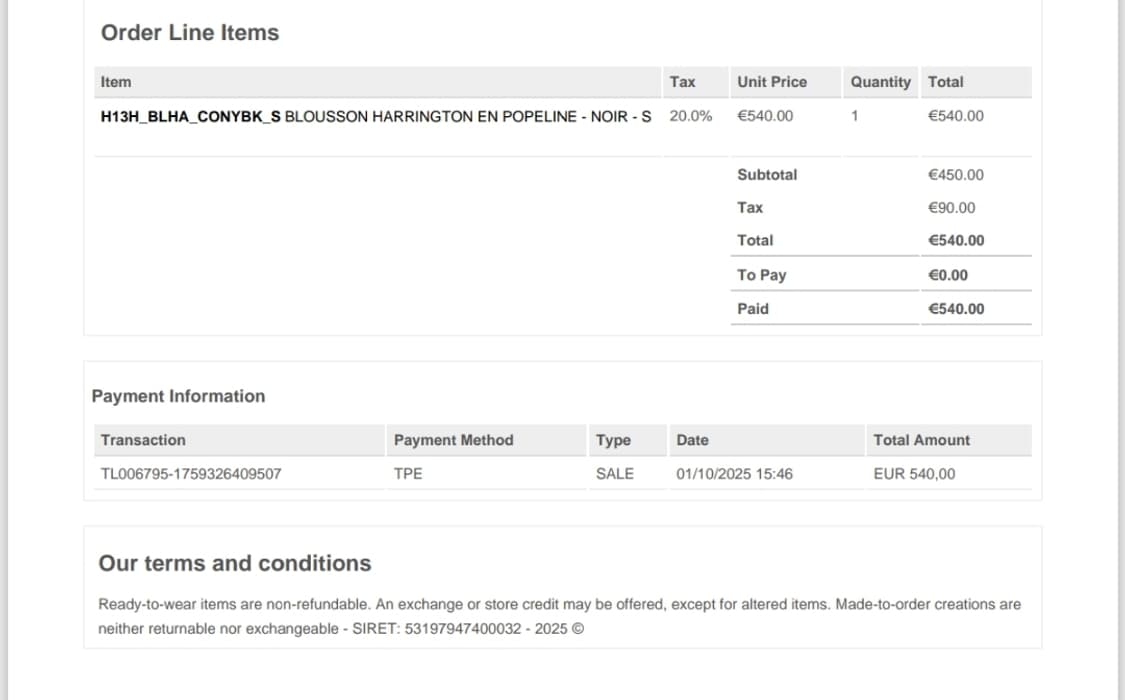Select the tax amount €90.00
The height and width of the screenshot is (700, 1125).
[951, 208]
